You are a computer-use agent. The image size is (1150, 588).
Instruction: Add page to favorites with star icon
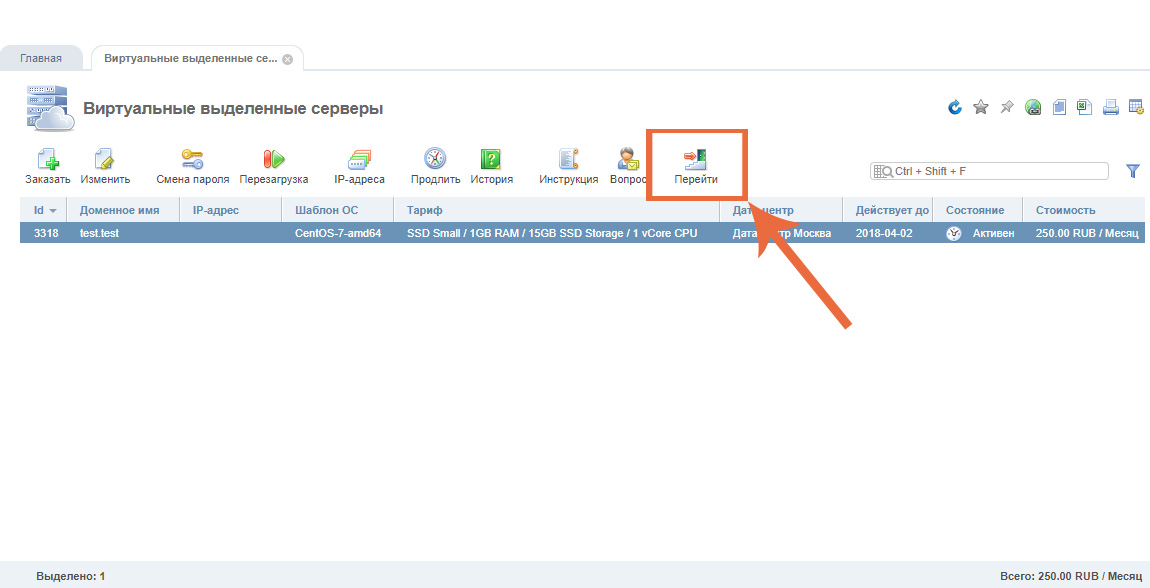click(x=981, y=108)
